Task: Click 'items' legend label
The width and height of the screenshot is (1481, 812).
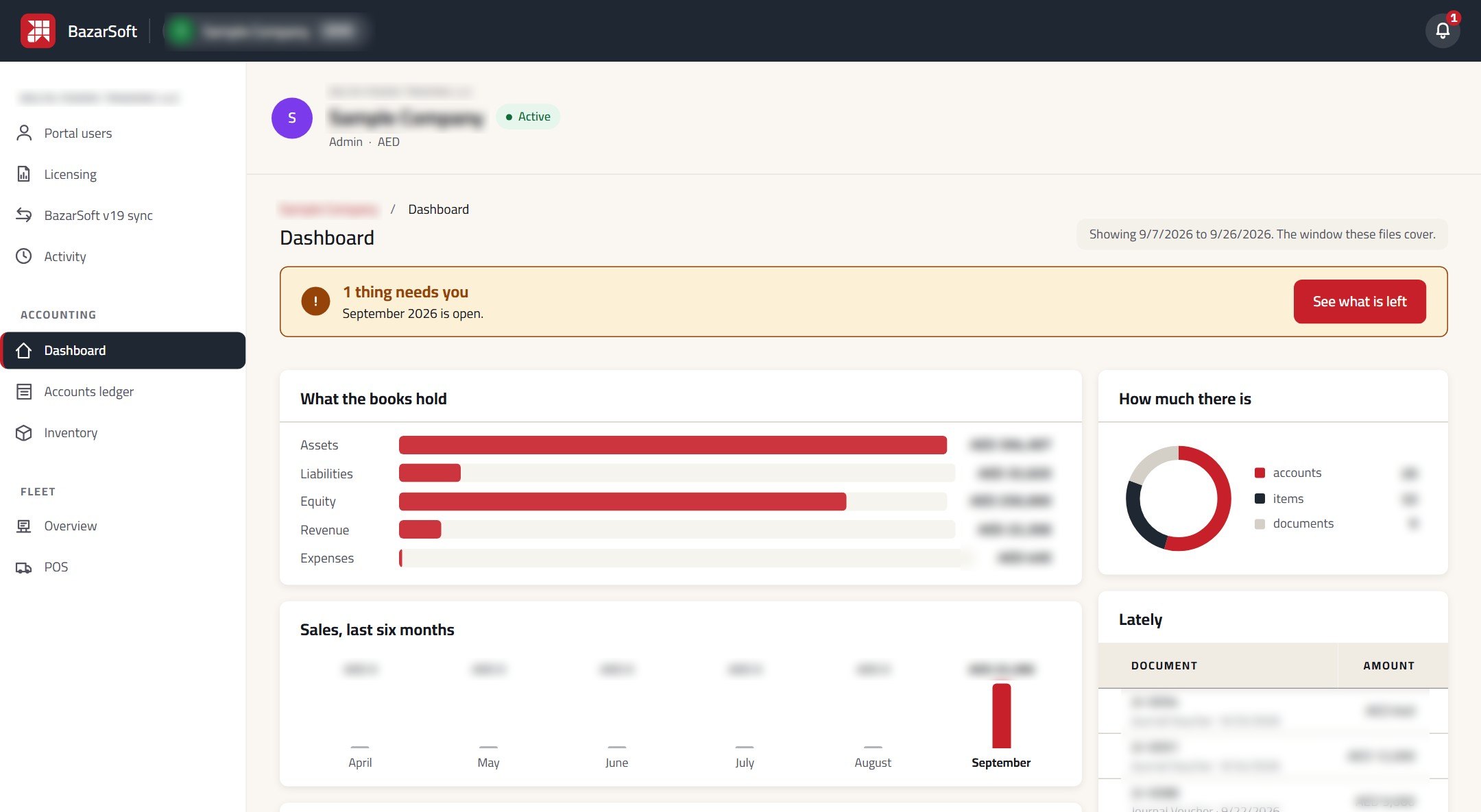Action: point(1288,499)
